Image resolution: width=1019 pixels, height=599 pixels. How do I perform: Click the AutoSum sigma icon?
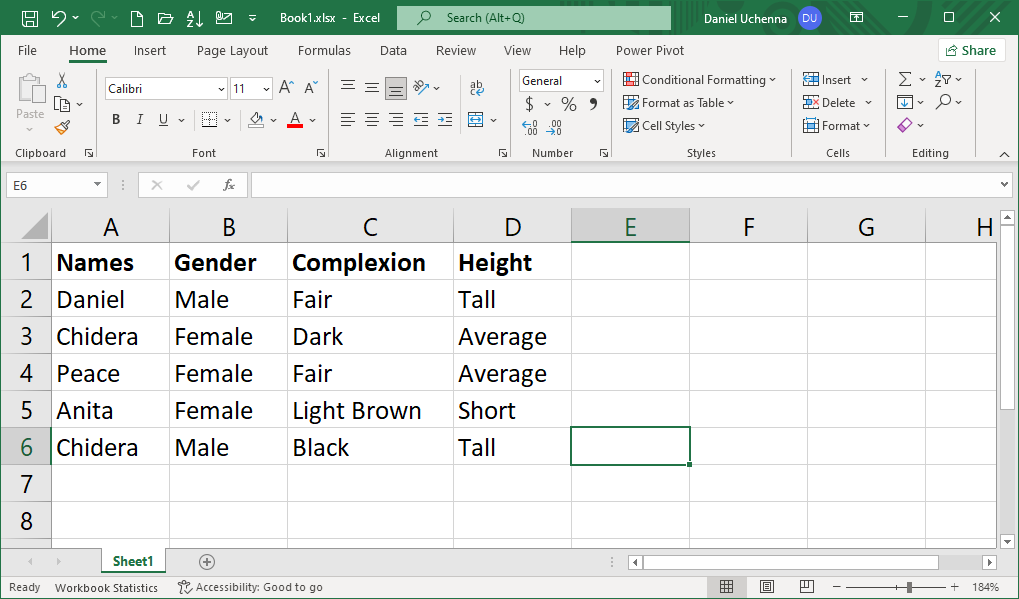click(905, 79)
